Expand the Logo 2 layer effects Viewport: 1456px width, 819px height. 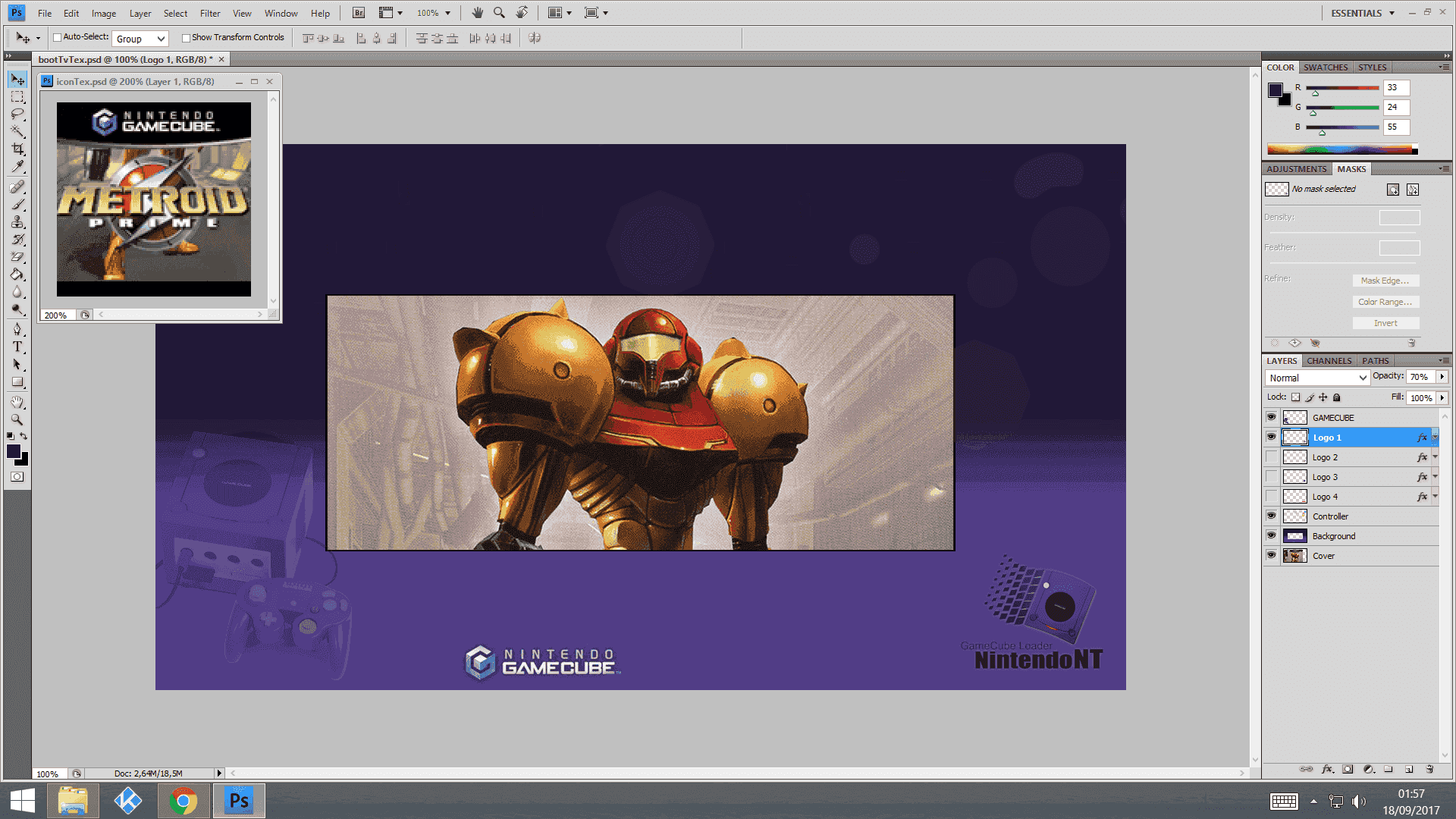click(1436, 457)
